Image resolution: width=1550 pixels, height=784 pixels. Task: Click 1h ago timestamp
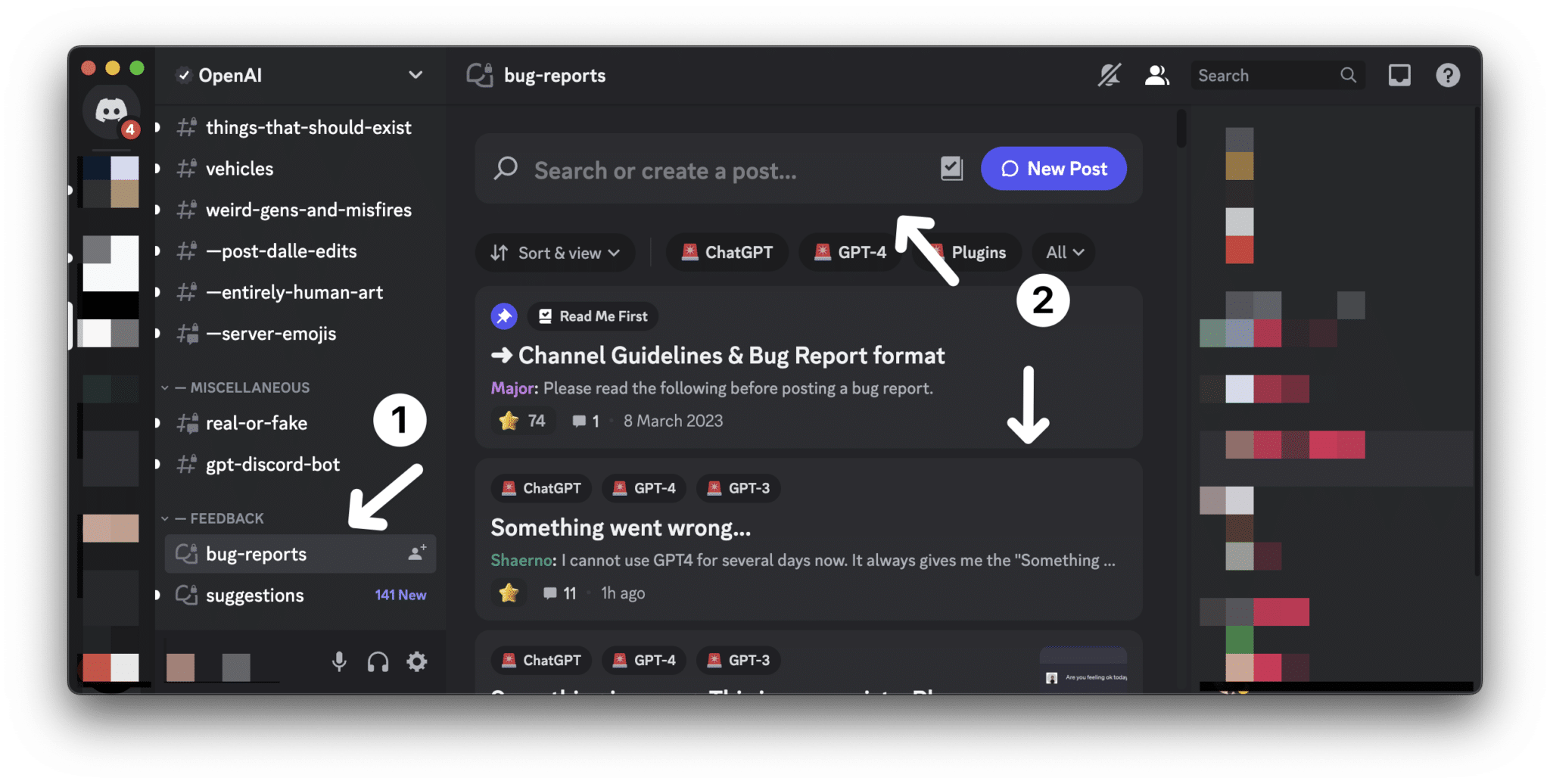[x=623, y=593]
